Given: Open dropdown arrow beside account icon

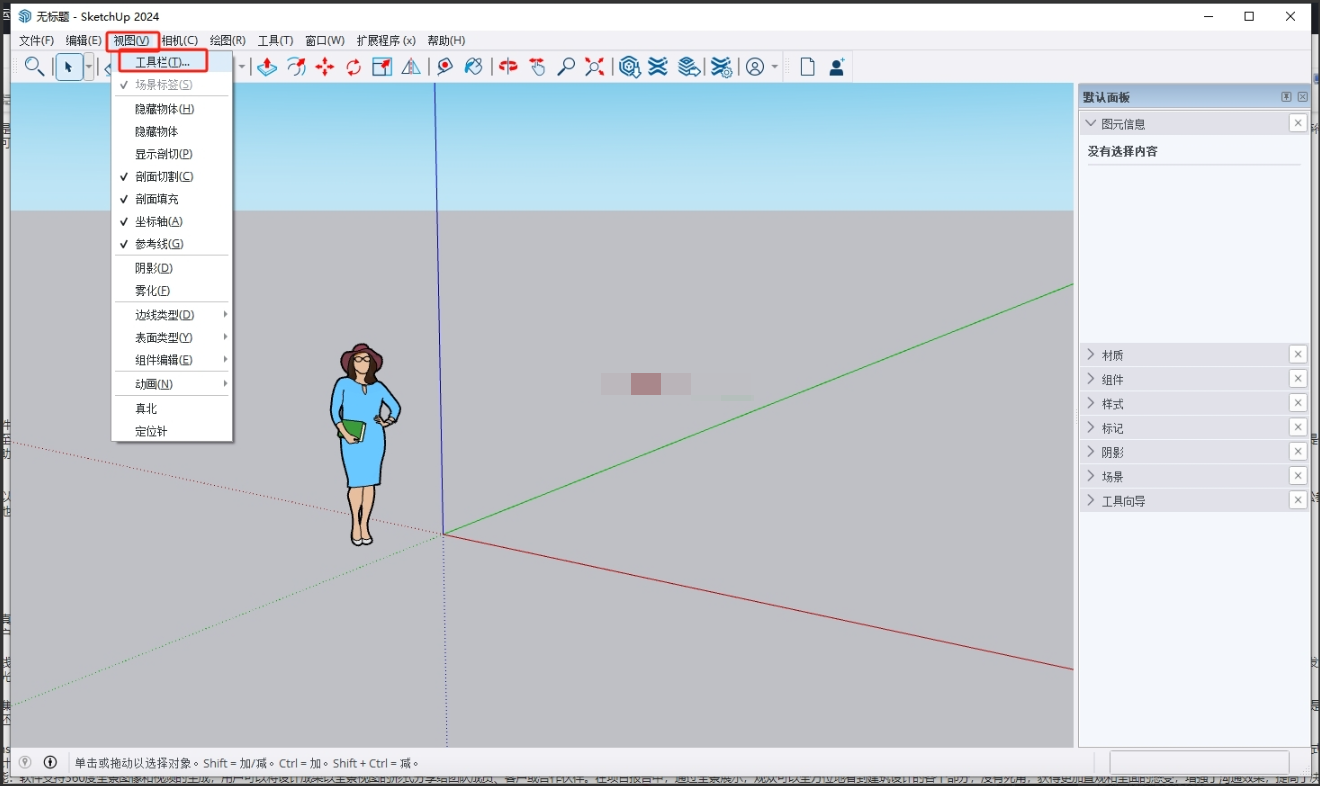Looking at the screenshot, I should 775,67.
